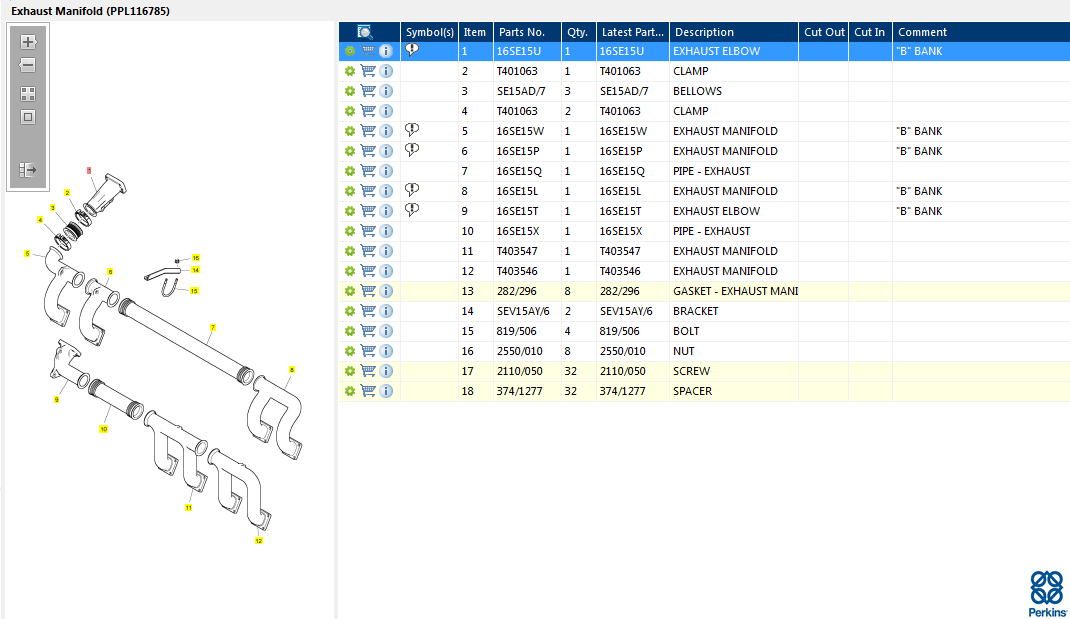Image resolution: width=1070 pixels, height=619 pixels.
Task: Zoom out of the parts diagram
Action: coord(28,66)
